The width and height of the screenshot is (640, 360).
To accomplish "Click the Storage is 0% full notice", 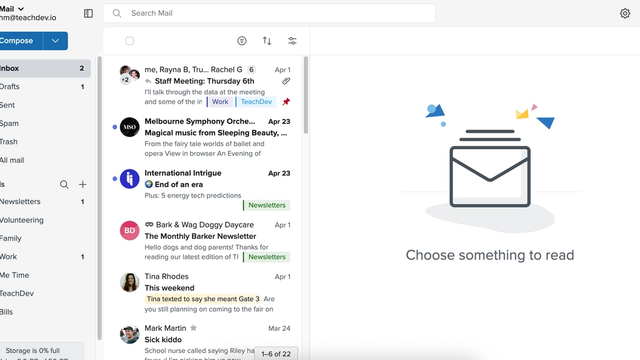I will (33, 351).
